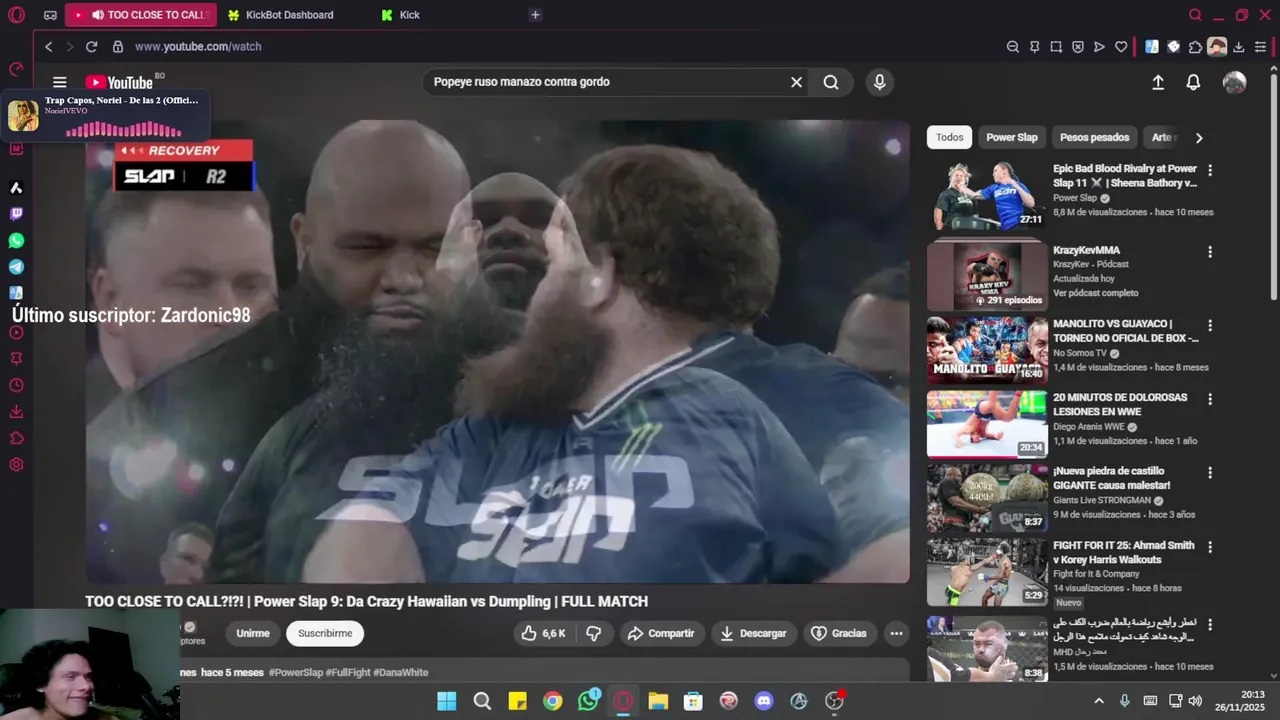Open MANOLITO VS GUAYACO video thumbnail

click(x=985, y=350)
